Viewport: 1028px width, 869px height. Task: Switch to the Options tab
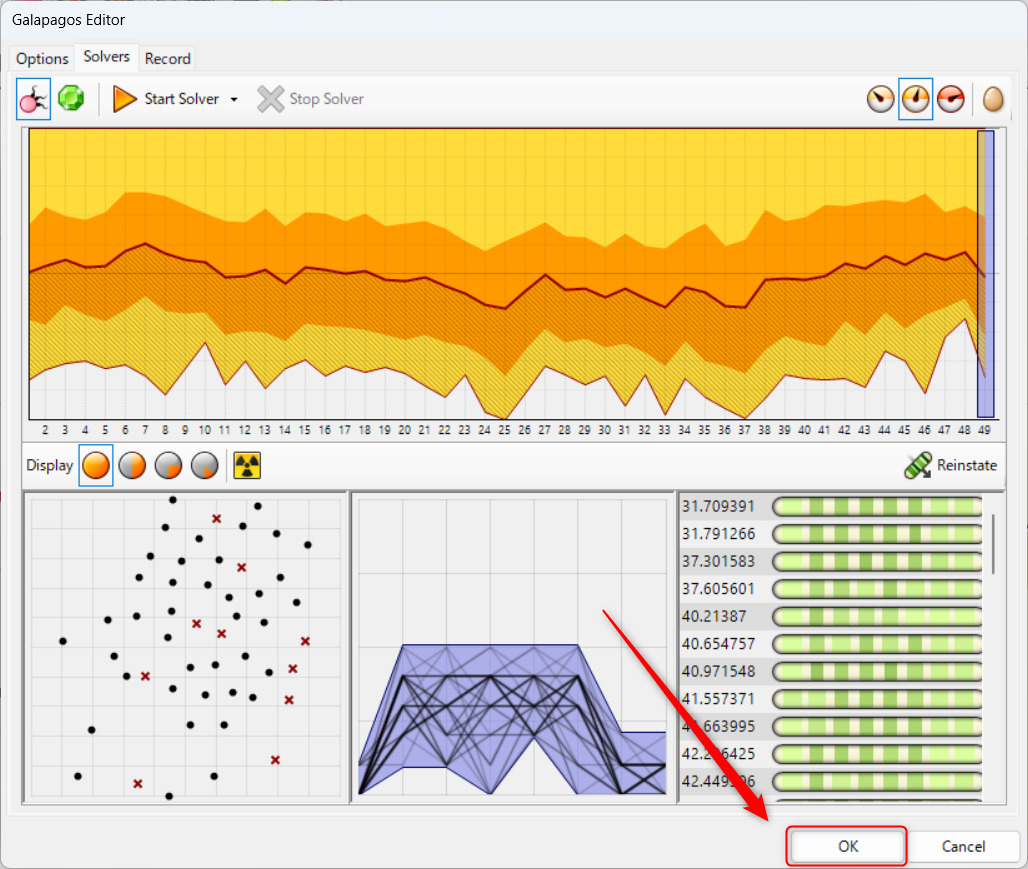pos(41,58)
